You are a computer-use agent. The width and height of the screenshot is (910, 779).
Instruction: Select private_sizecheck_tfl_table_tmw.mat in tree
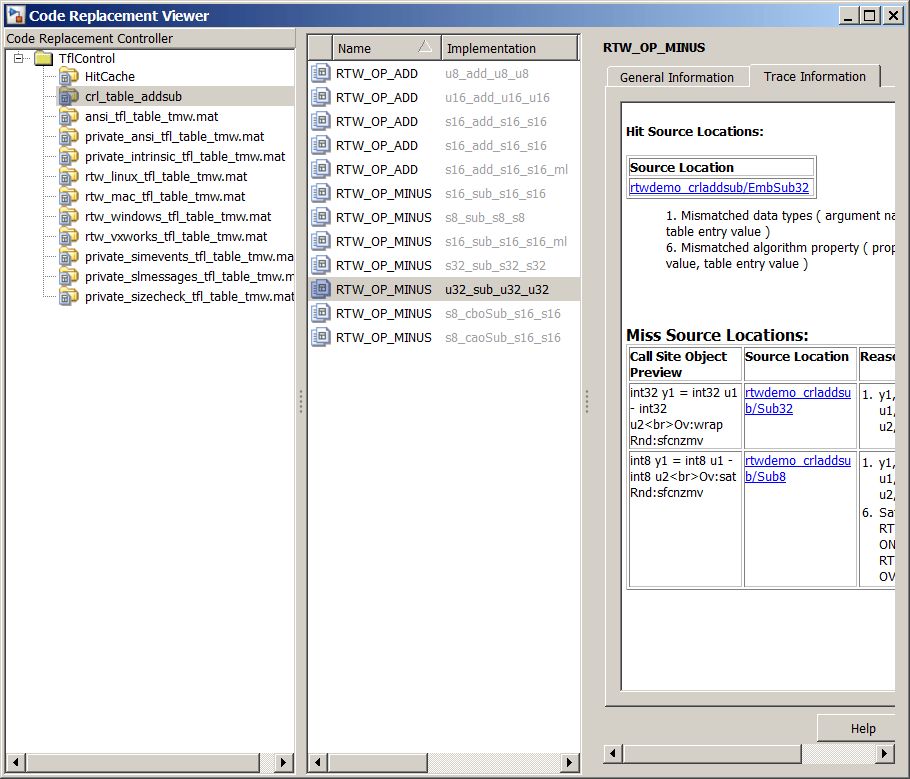(x=189, y=297)
